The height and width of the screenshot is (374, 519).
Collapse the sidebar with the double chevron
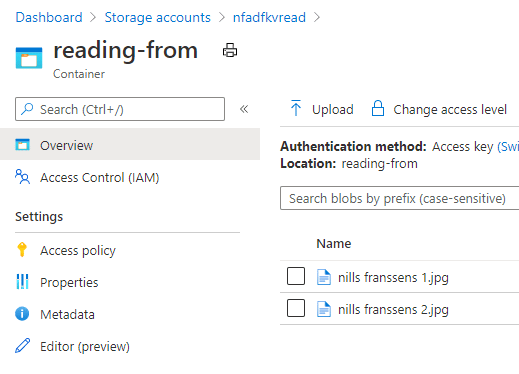click(x=244, y=109)
